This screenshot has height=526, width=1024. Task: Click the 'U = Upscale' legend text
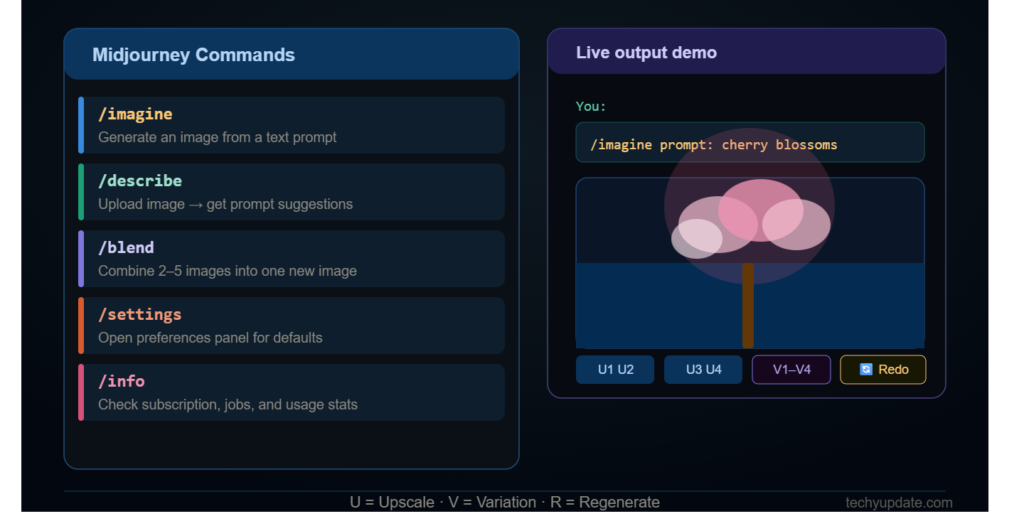[392, 502]
